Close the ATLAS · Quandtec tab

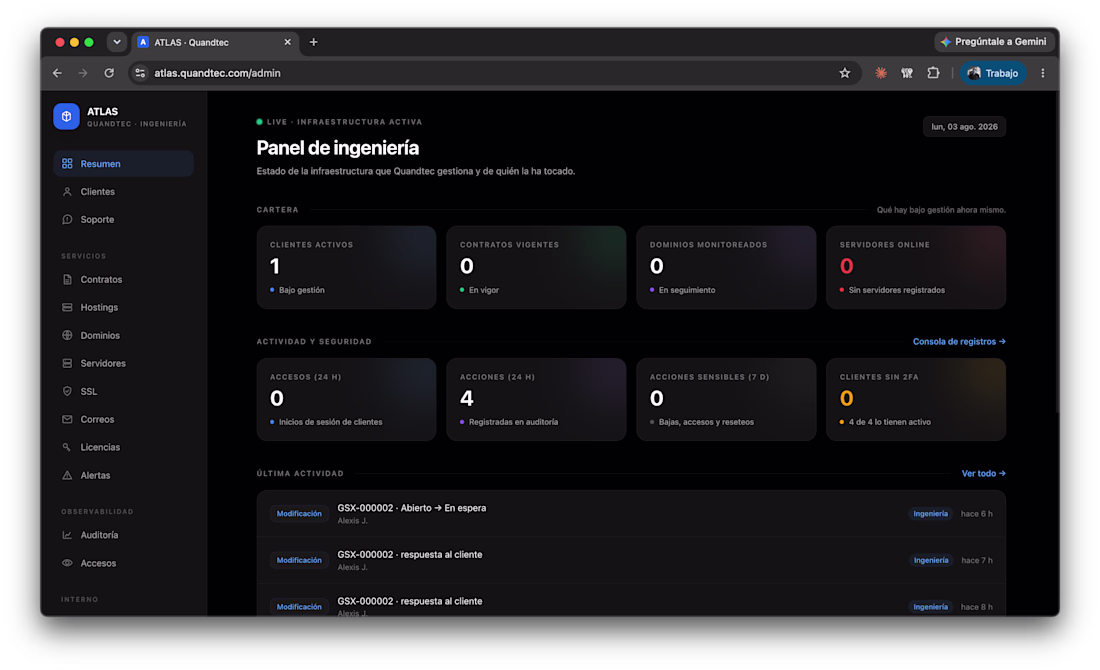pyautogui.click(x=288, y=42)
